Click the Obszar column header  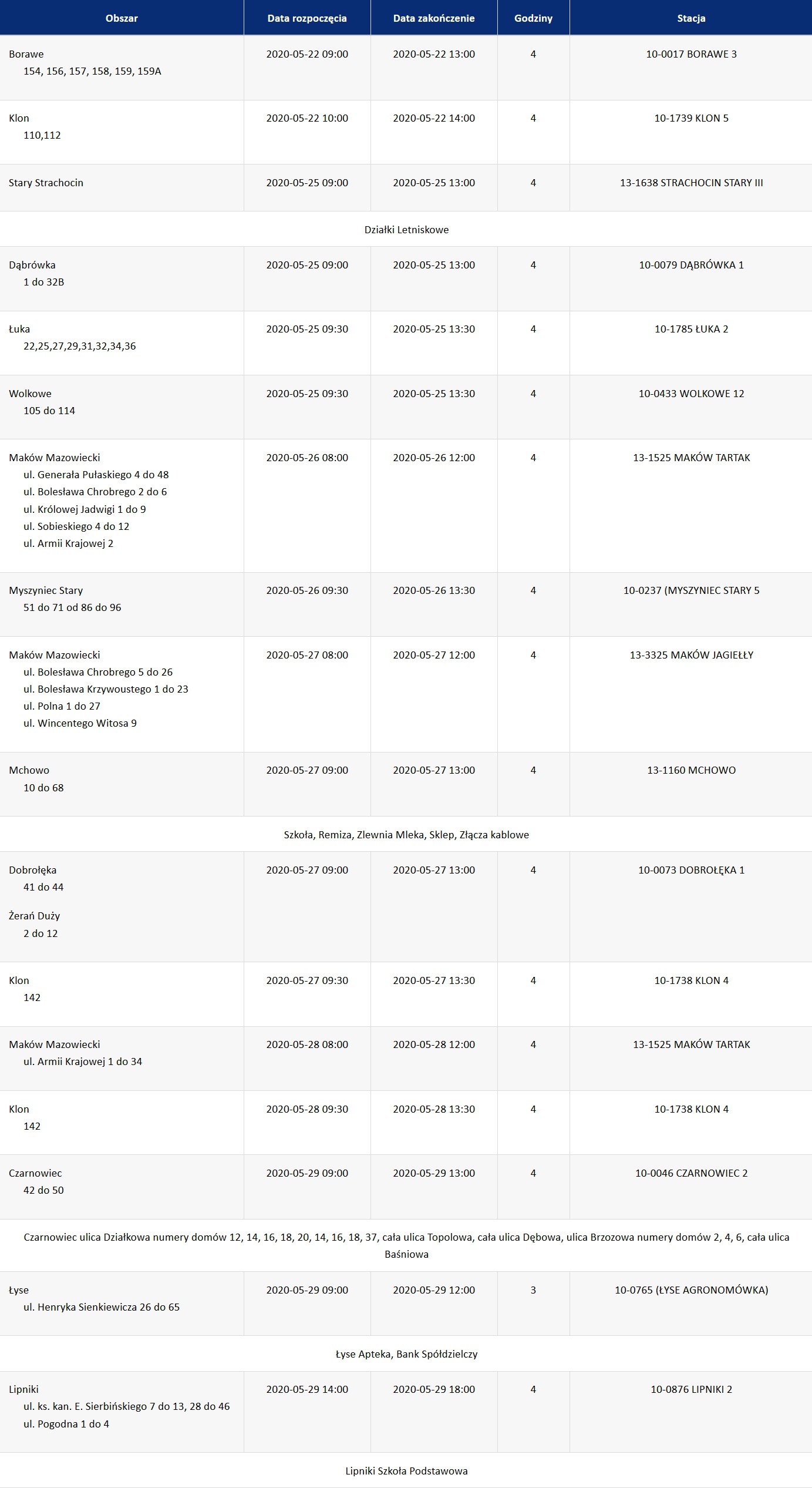coord(122,18)
